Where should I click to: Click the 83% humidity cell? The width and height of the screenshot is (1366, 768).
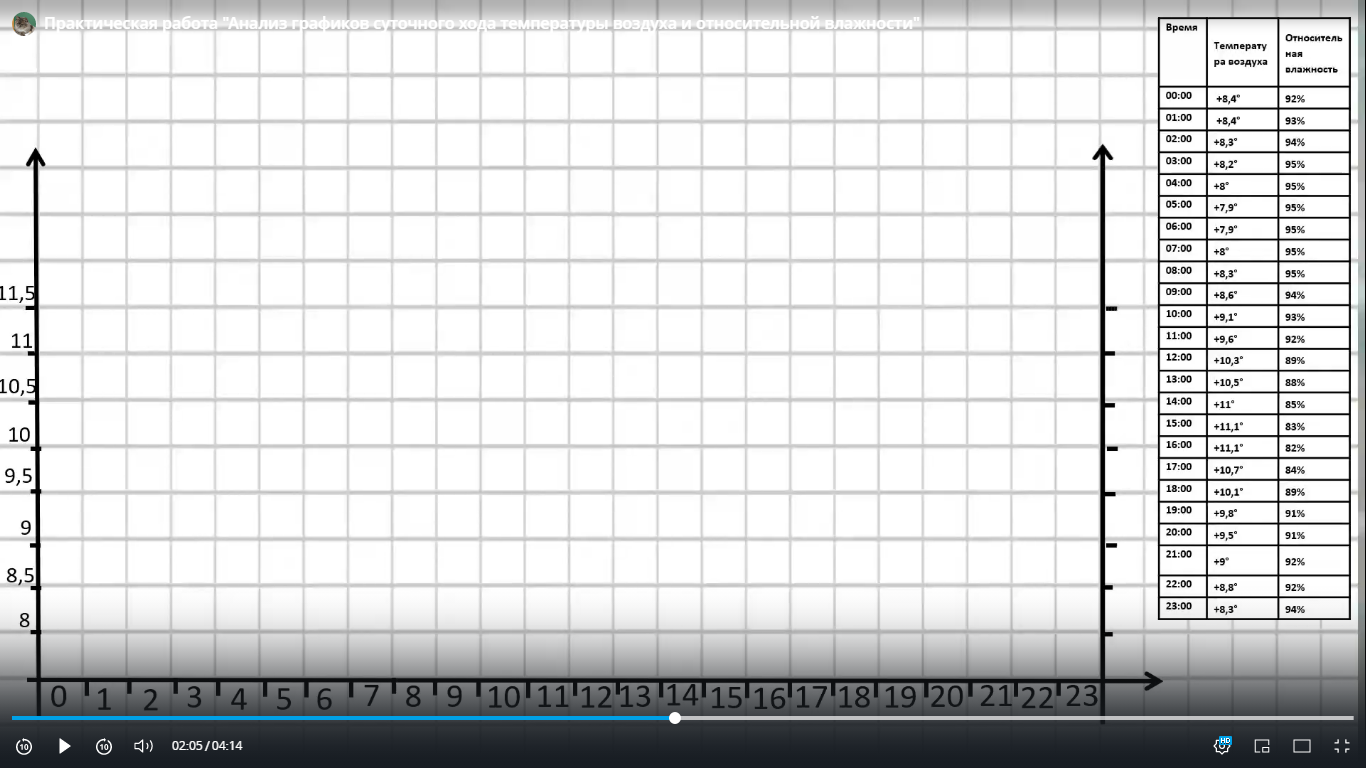point(1314,426)
